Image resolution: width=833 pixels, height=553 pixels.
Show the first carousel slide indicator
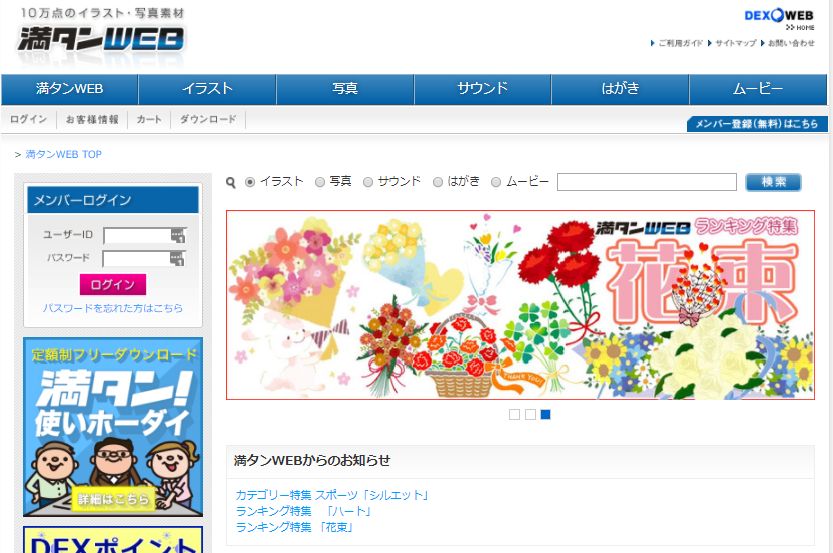514,414
